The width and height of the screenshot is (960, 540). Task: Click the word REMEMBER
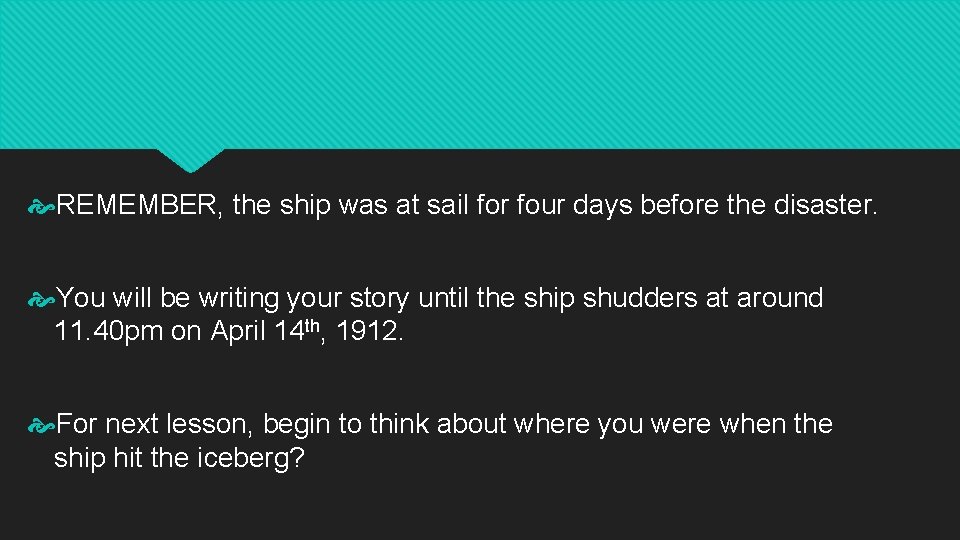click(x=136, y=205)
